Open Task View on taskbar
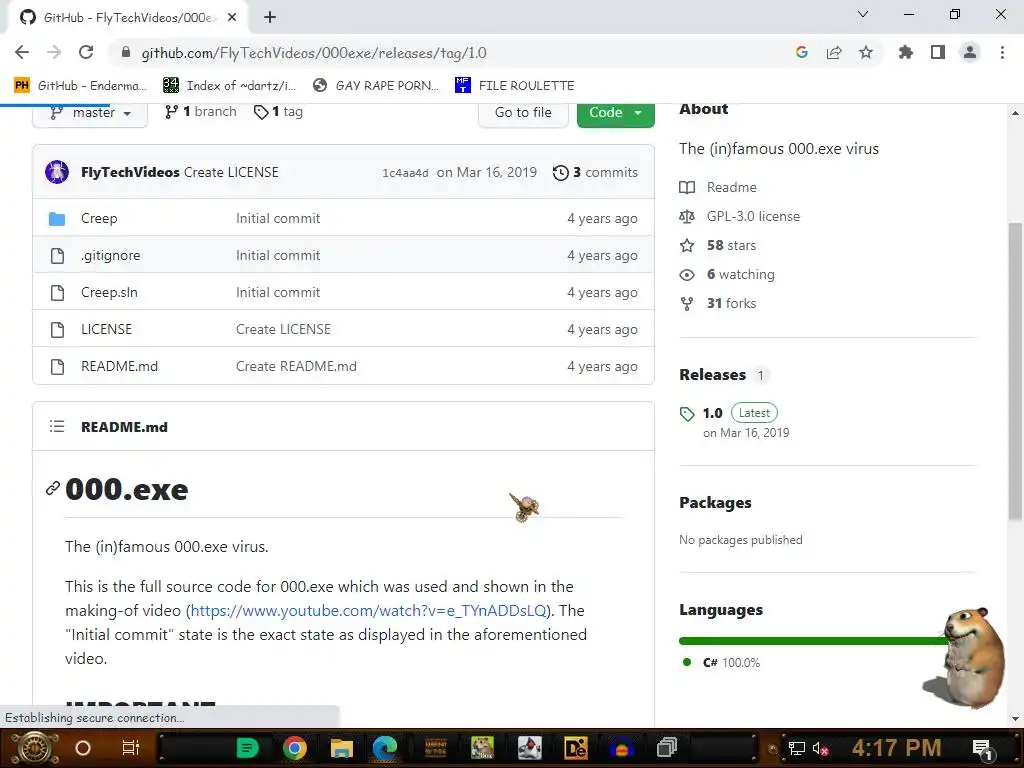The height and width of the screenshot is (768, 1024). pos(131,748)
